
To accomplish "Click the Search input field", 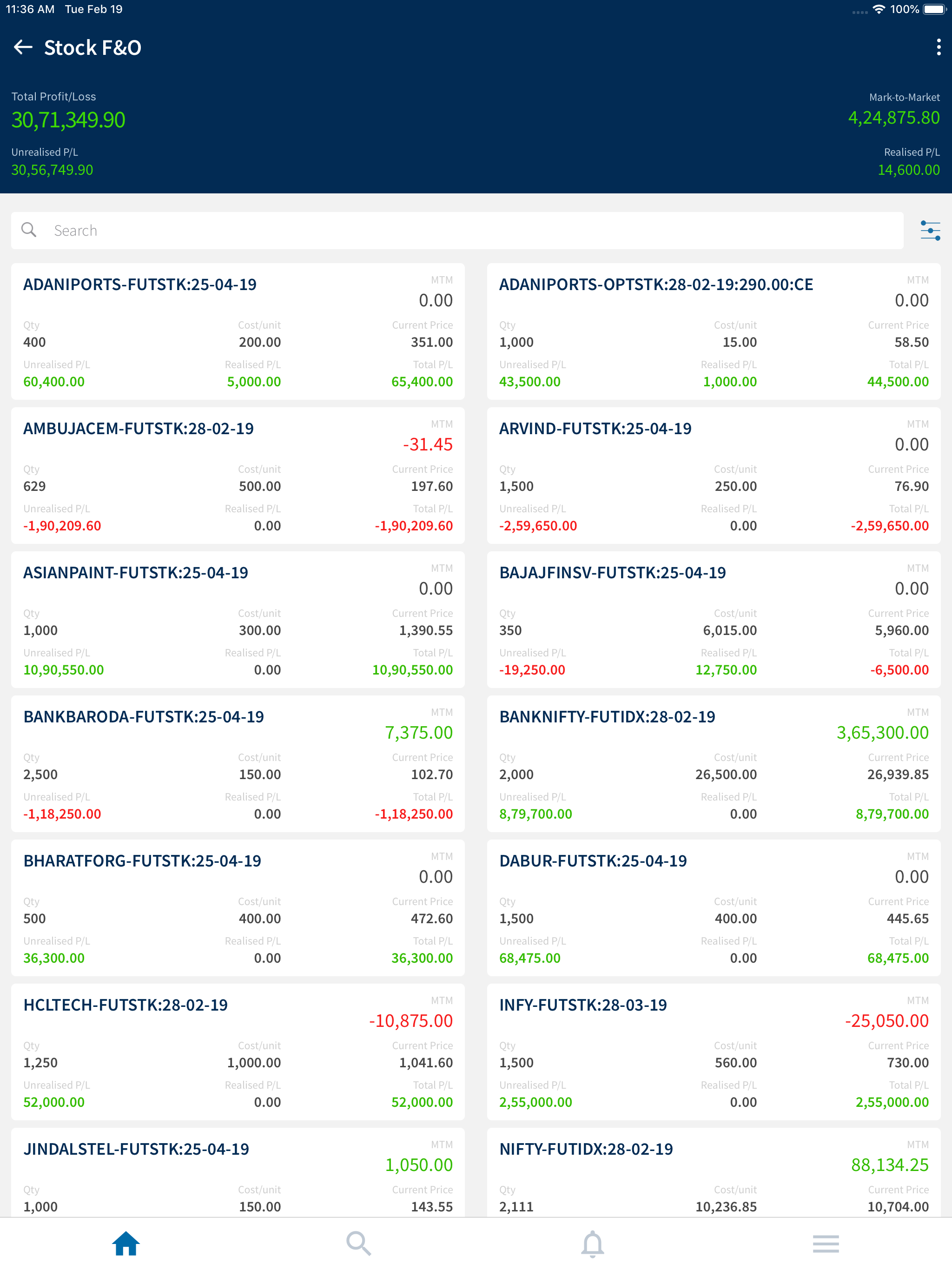I will (457, 230).
